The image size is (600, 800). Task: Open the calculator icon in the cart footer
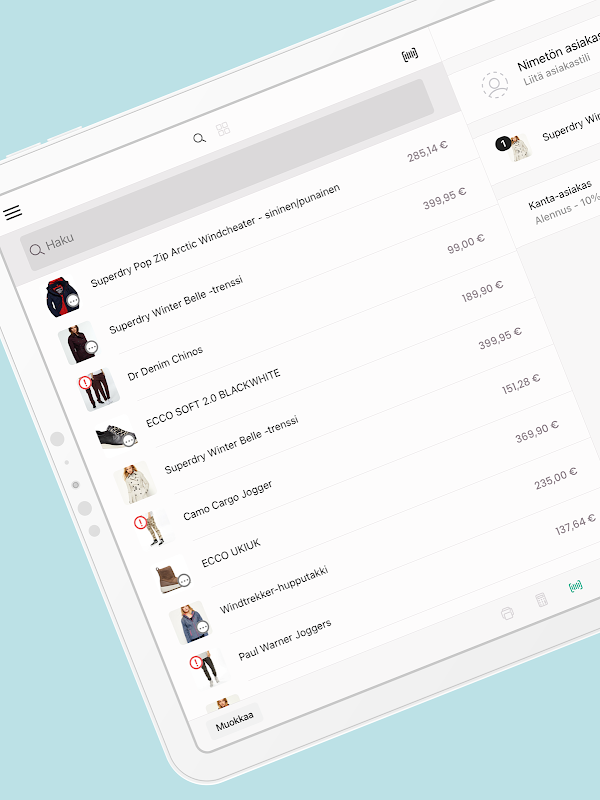pos(542,600)
